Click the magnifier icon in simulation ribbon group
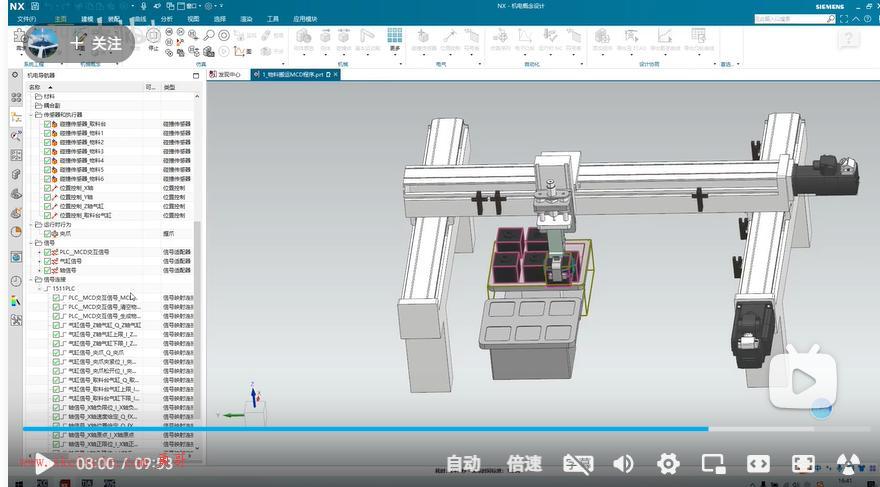The height and width of the screenshot is (487, 880). [209, 35]
